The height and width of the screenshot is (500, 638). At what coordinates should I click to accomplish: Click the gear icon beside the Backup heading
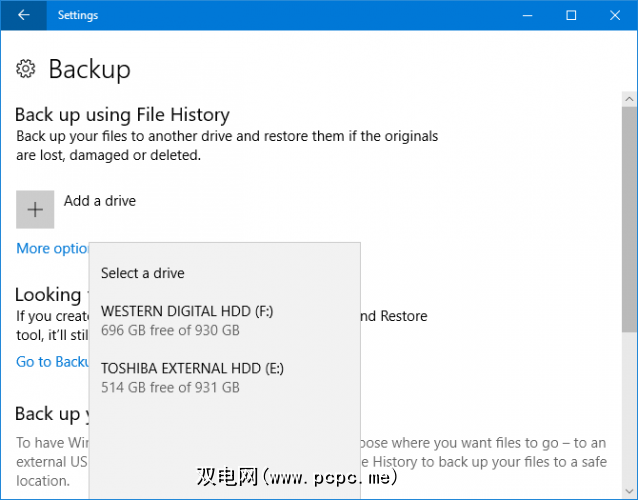click(27, 69)
